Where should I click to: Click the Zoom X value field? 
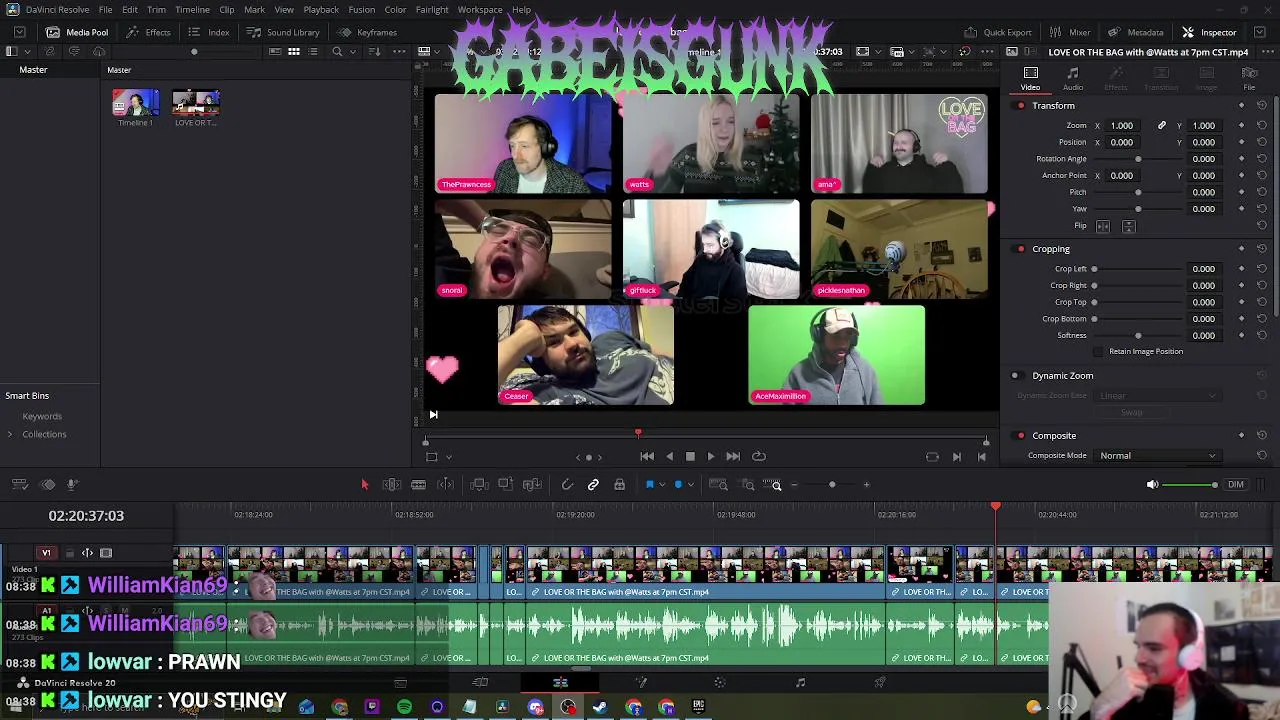coord(1122,126)
